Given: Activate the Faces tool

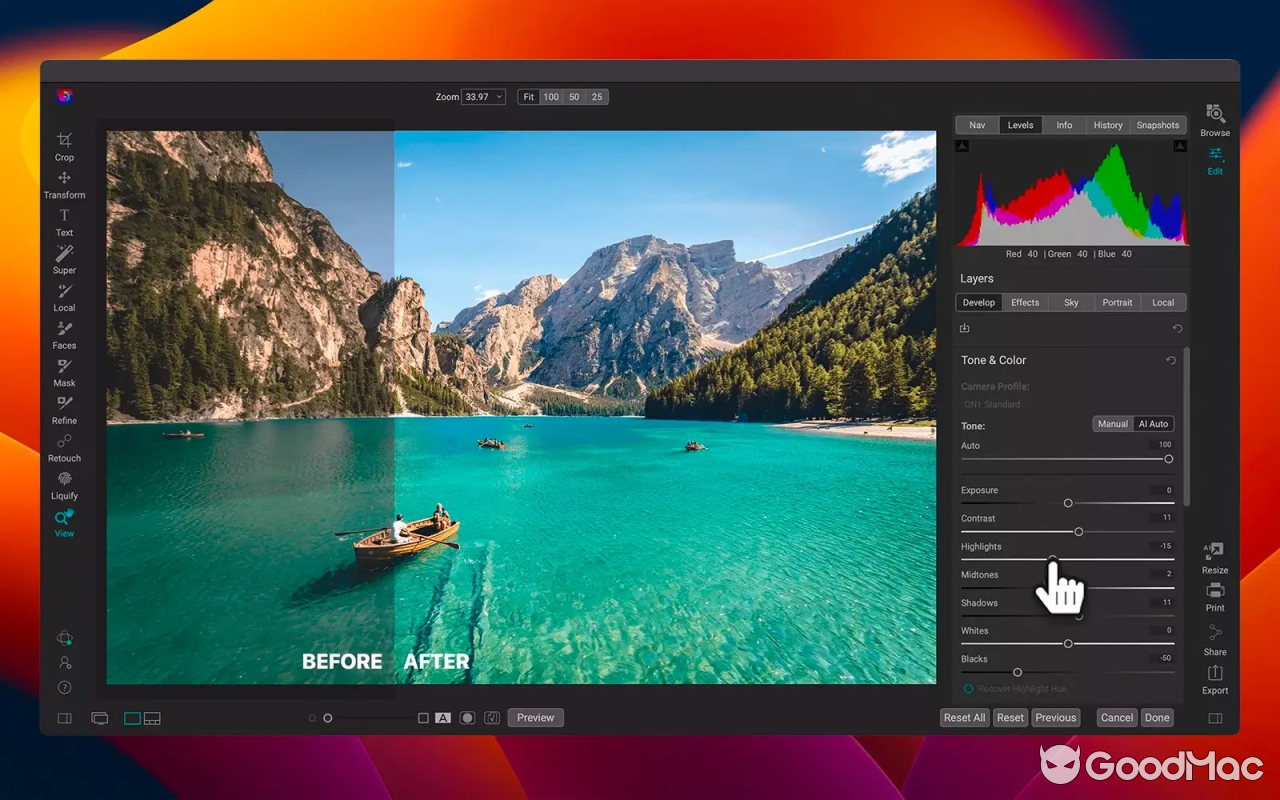Looking at the screenshot, I should pyautogui.click(x=64, y=334).
